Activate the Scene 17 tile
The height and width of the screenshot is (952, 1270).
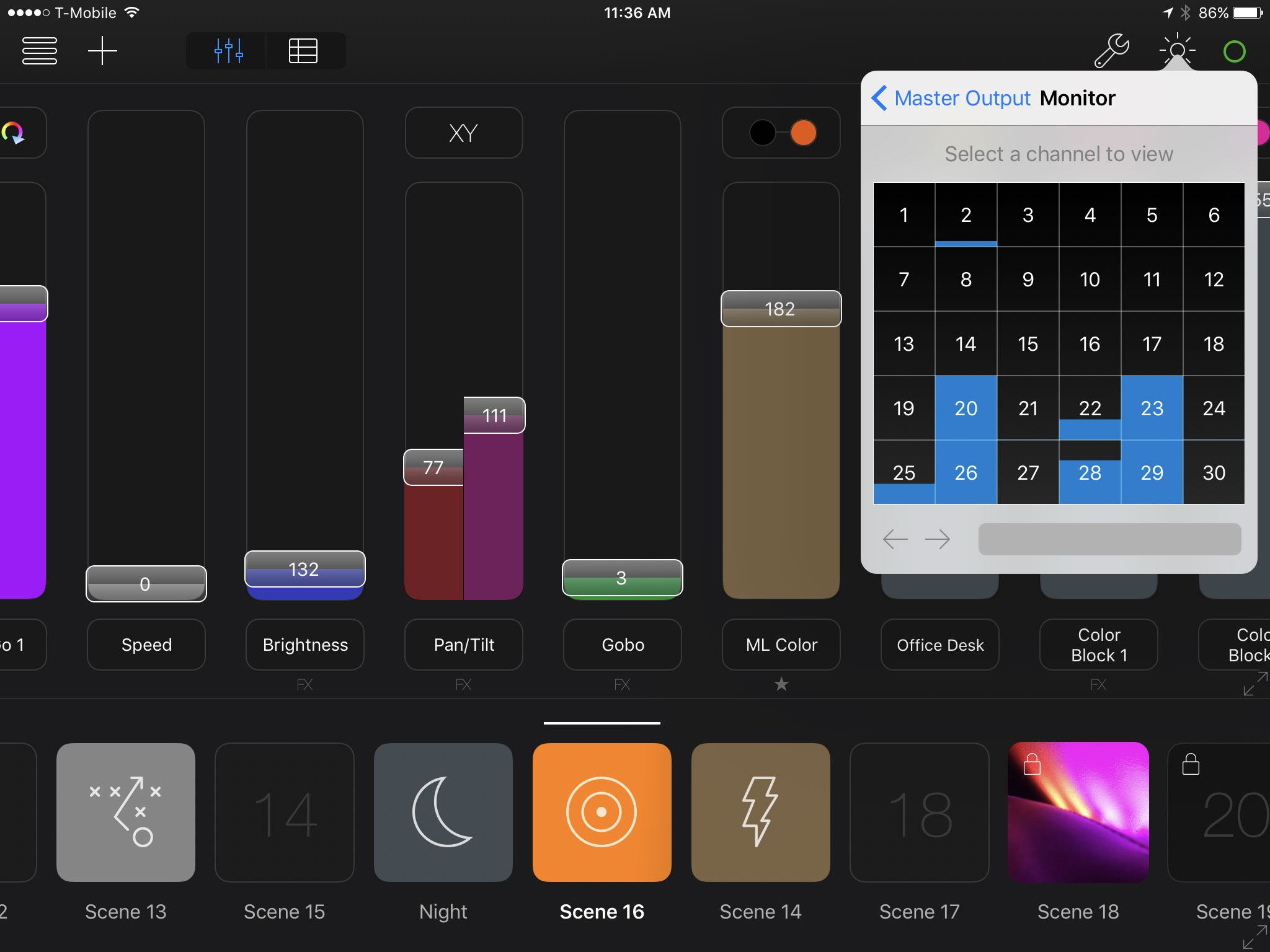[x=920, y=812]
